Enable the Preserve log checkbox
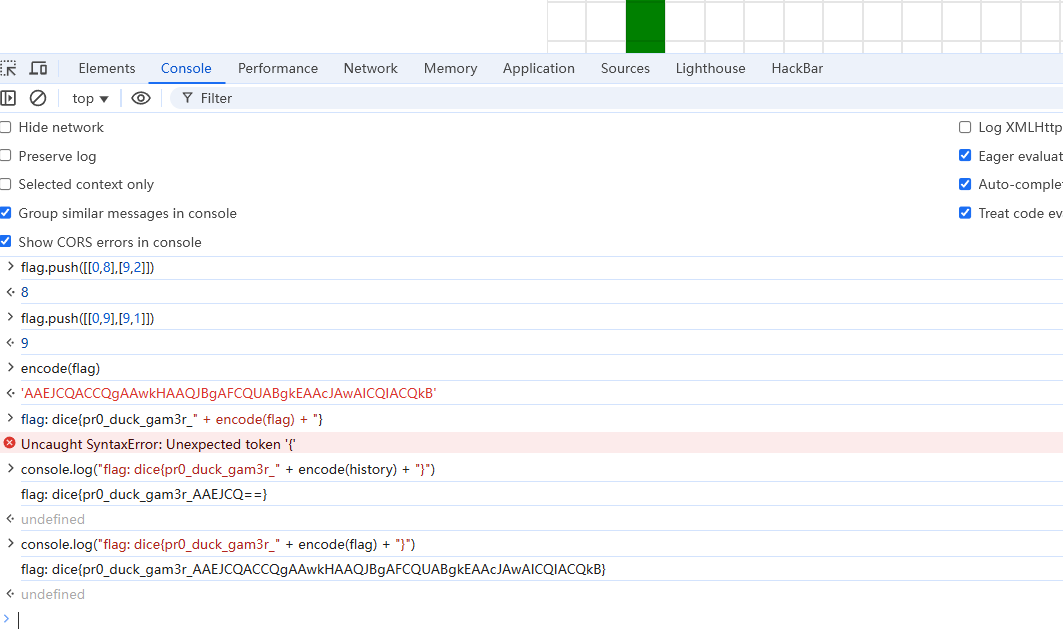 click(x=6, y=156)
